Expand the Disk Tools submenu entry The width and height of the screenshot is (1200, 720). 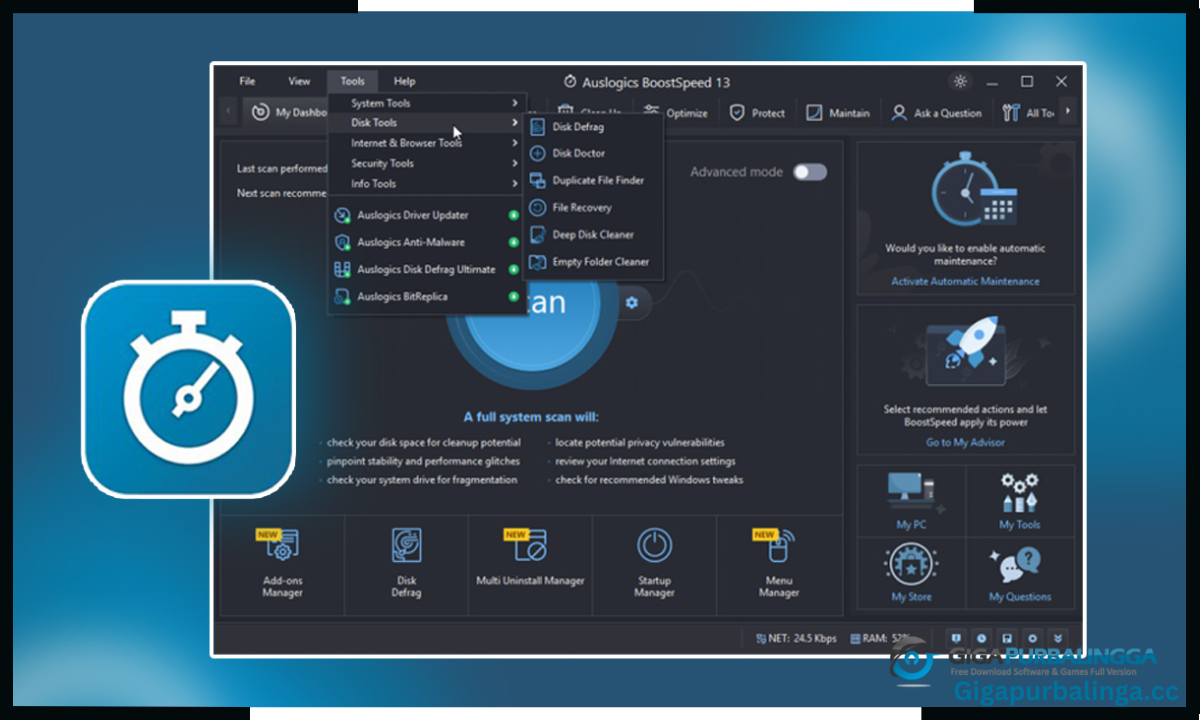pyautogui.click(x=428, y=123)
